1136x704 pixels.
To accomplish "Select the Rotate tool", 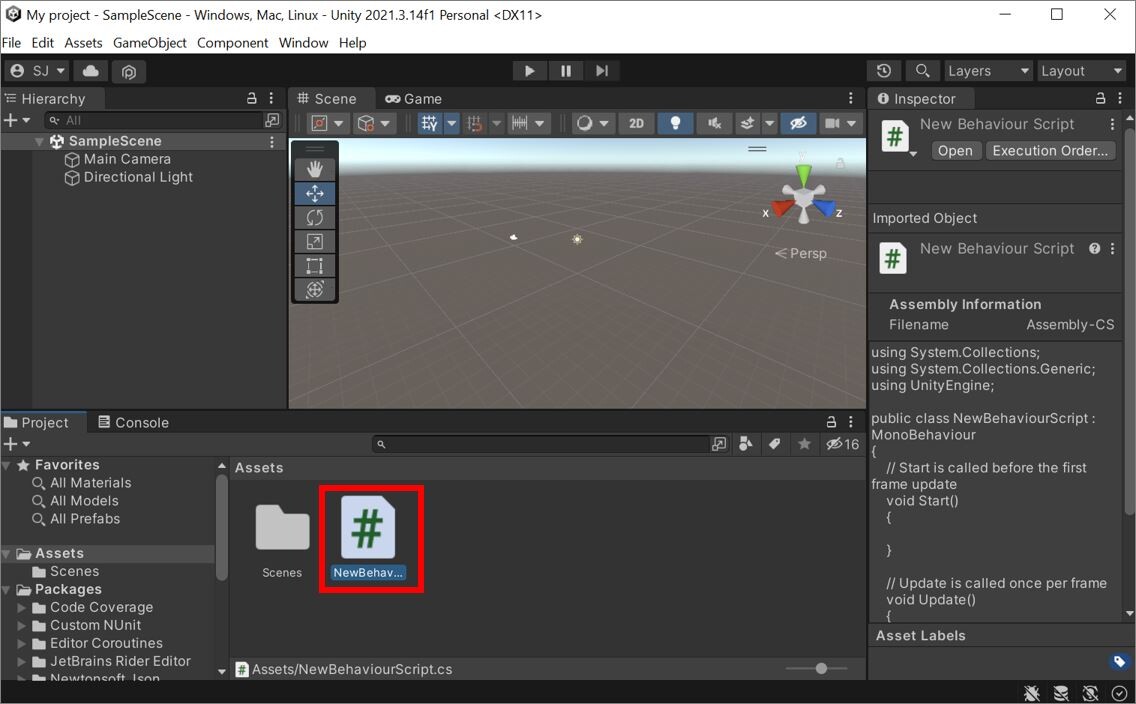I will pyautogui.click(x=314, y=217).
